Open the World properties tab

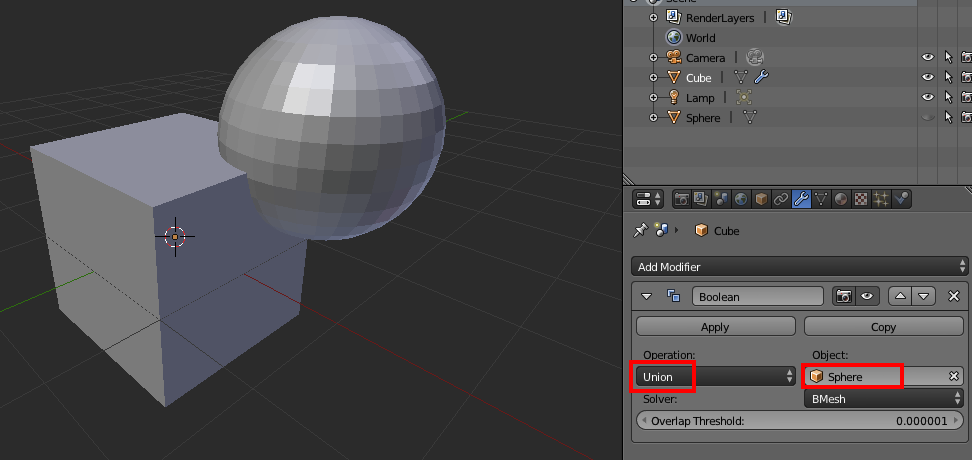pyautogui.click(x=741, y=199)
